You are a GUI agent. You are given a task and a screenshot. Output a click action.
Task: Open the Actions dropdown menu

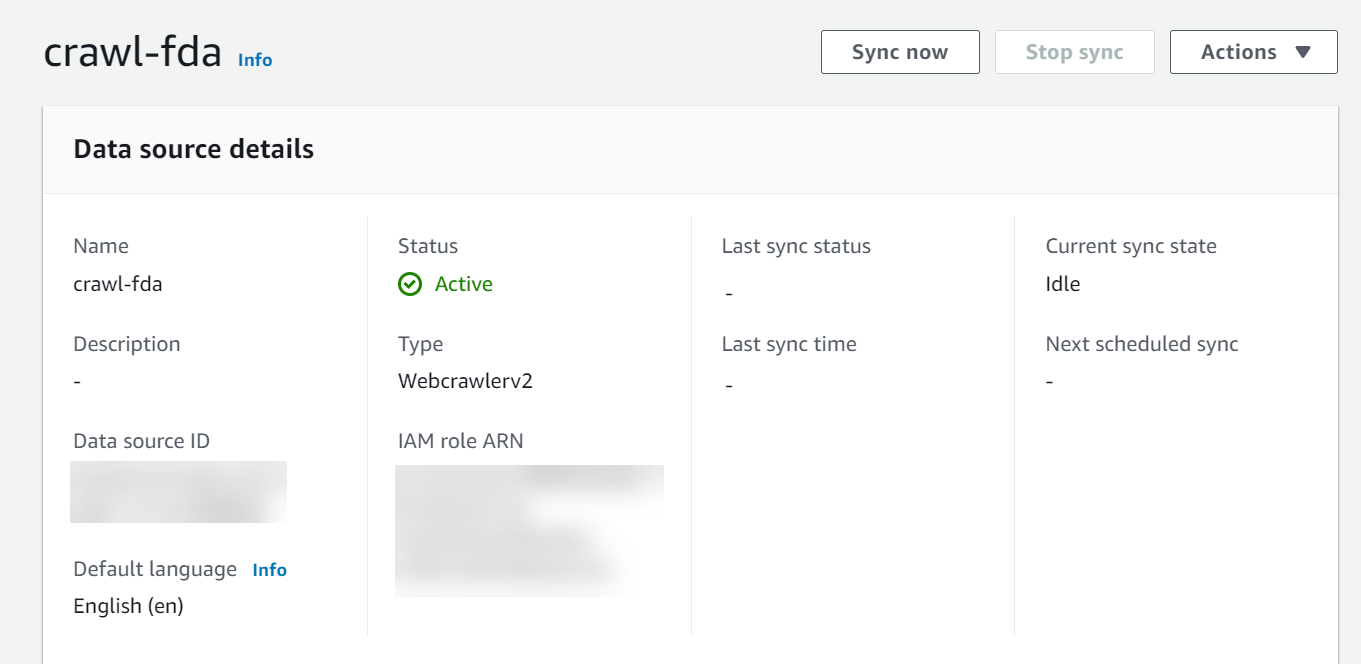click(x=1253, y=51)
